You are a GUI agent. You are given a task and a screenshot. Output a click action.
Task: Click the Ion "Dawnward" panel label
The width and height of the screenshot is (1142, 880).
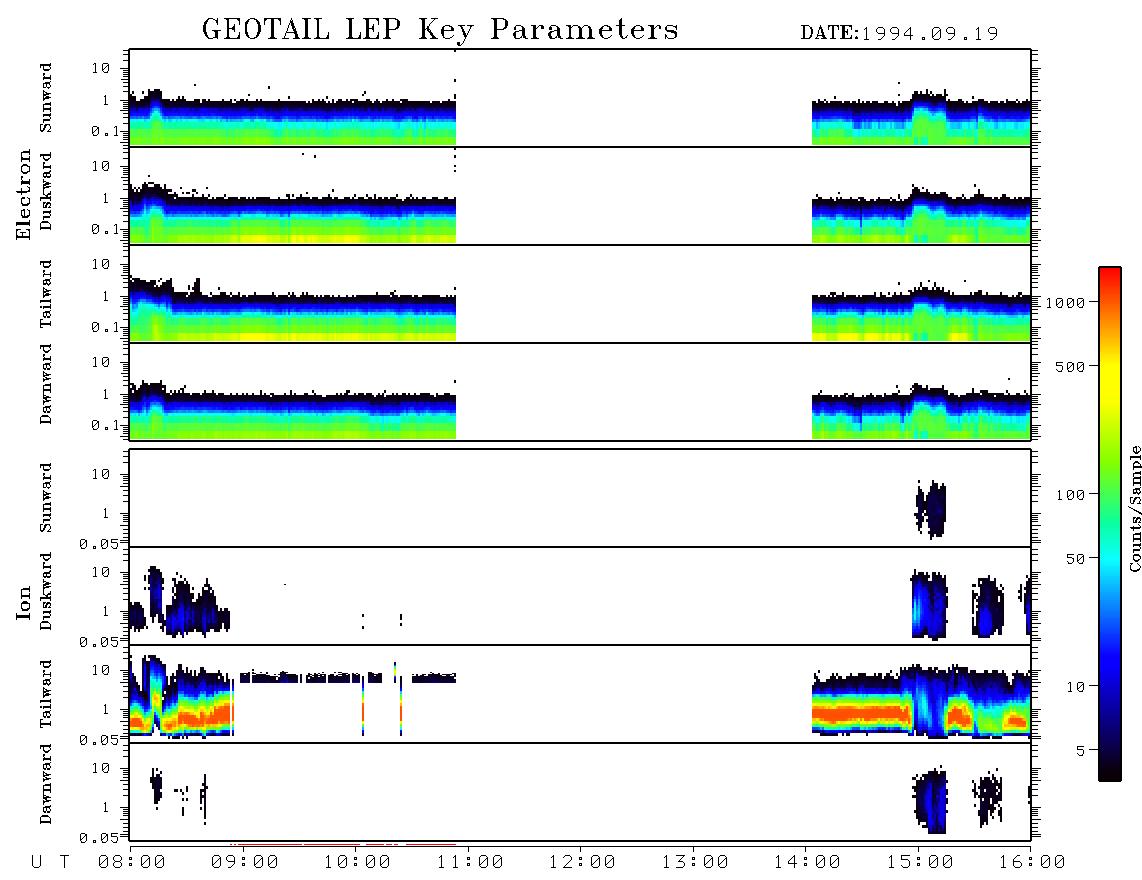(x=46, y=784)
